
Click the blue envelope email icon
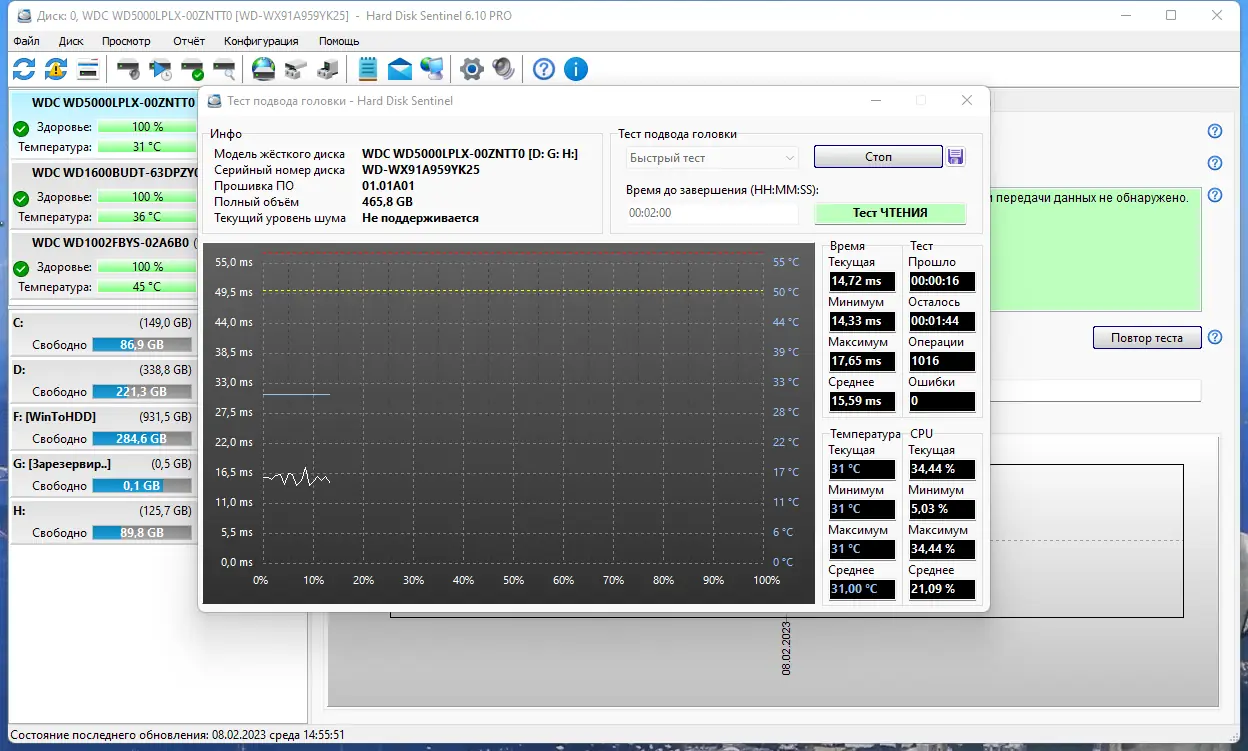click(400, 69)
